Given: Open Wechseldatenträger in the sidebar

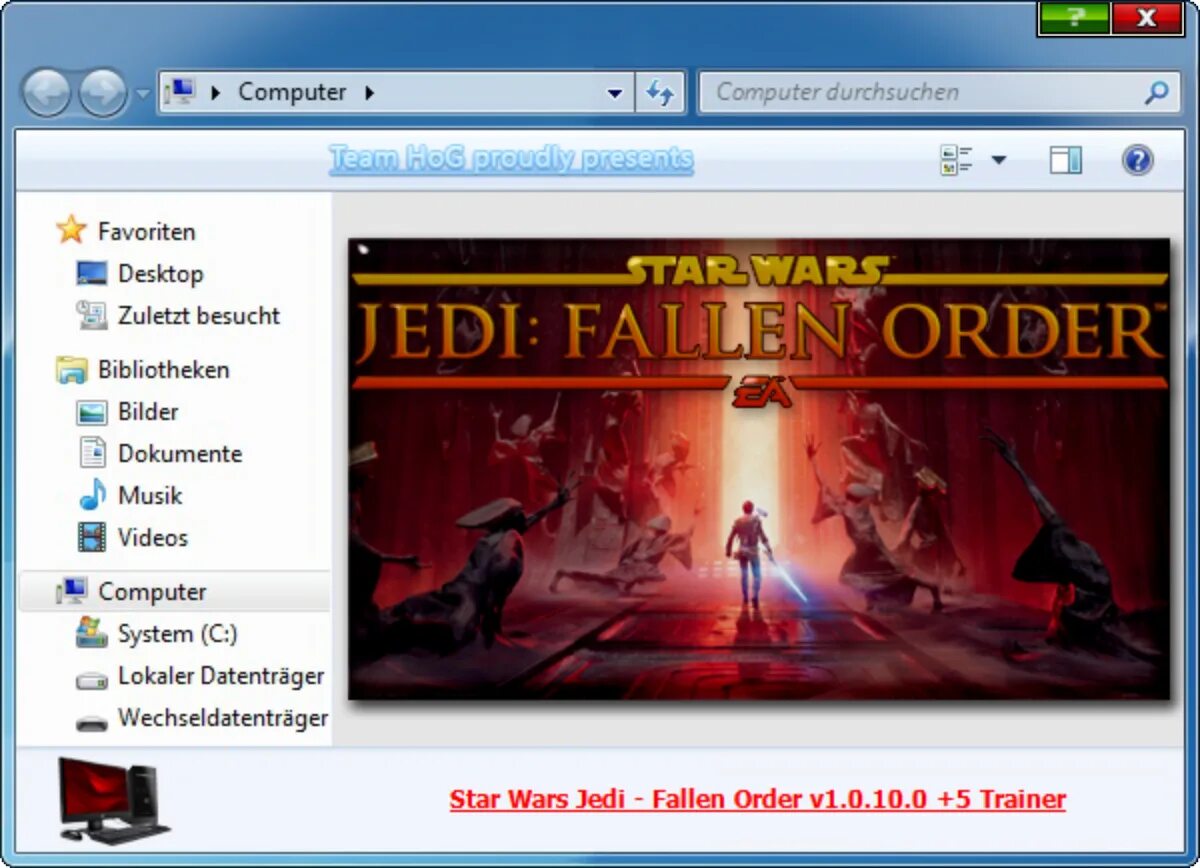Looking at the screenshot, I should point(223,717).
